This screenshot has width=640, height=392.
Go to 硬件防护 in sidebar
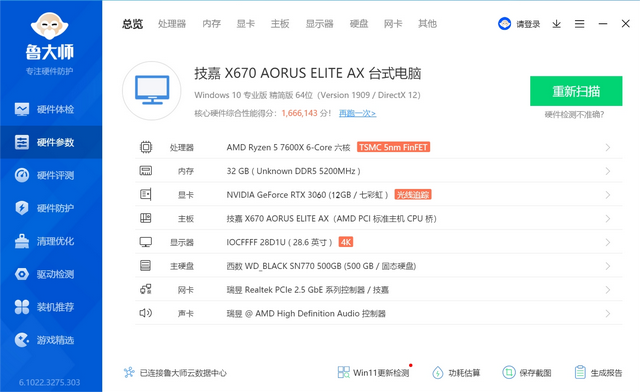(x=51, y=208)
